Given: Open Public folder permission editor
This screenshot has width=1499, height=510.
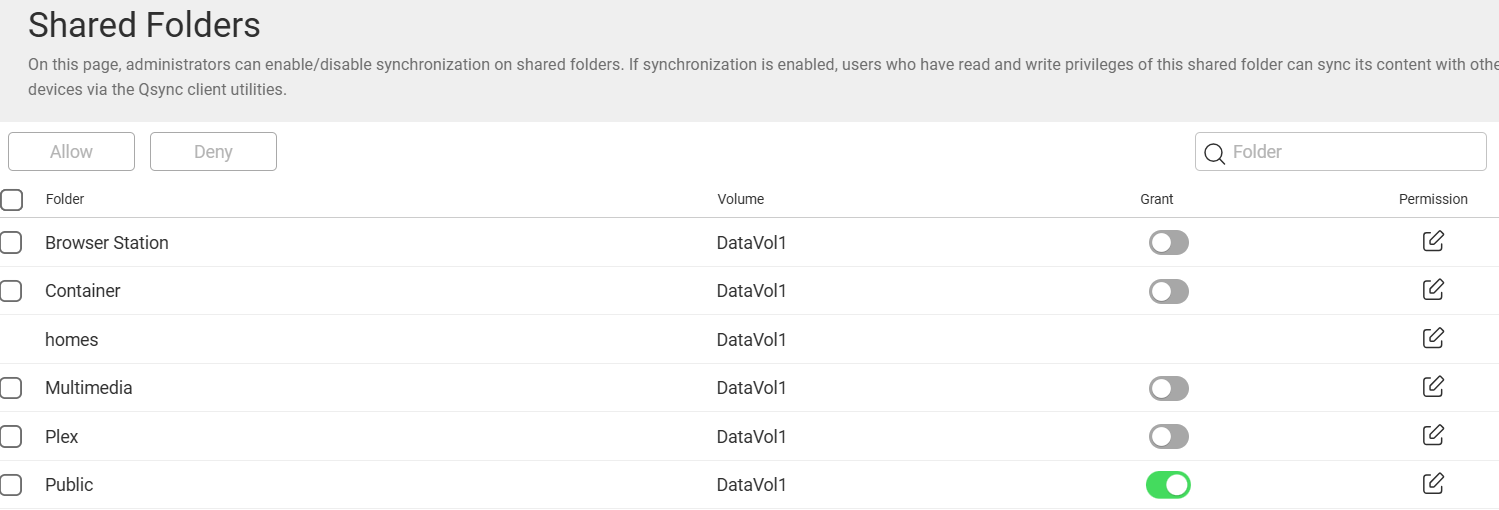Looking at the screenshot, I should [1433, 484].
